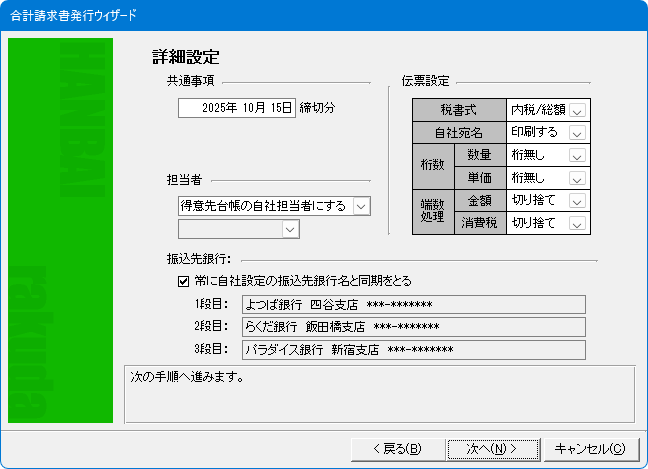Image resolution: width=648 pixels, height=469 pixels.
Task: Click the 締切分 date input field
Action: (237, 108)
